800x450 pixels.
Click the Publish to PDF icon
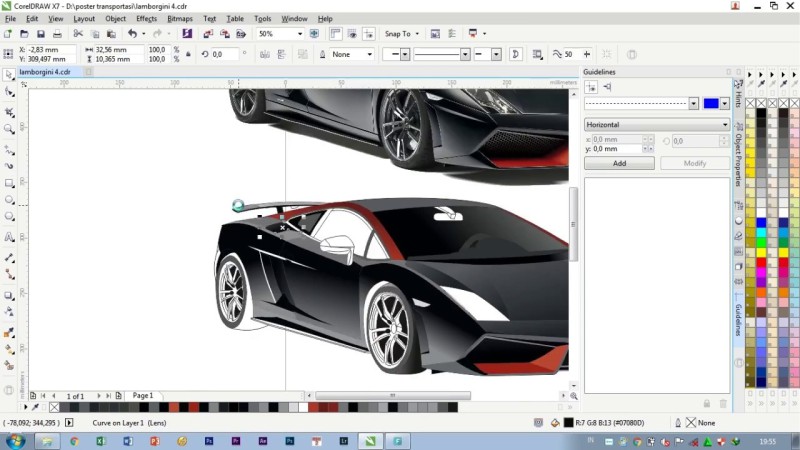point(241,34)
